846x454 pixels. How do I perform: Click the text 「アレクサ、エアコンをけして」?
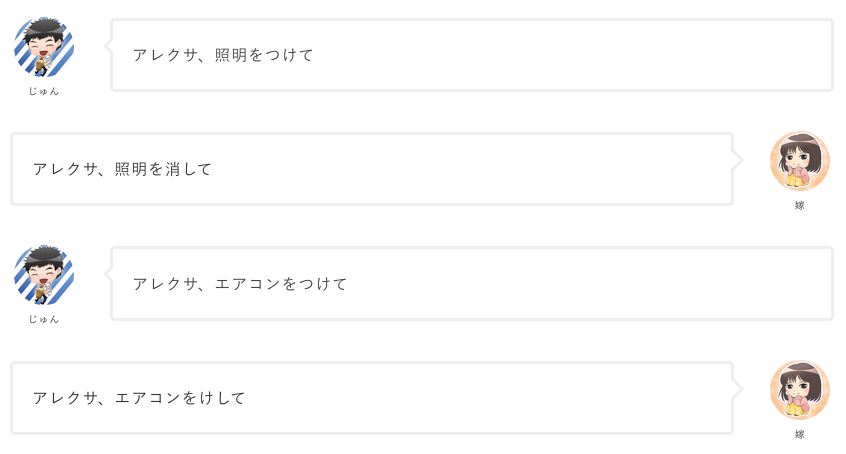(139, 398)
